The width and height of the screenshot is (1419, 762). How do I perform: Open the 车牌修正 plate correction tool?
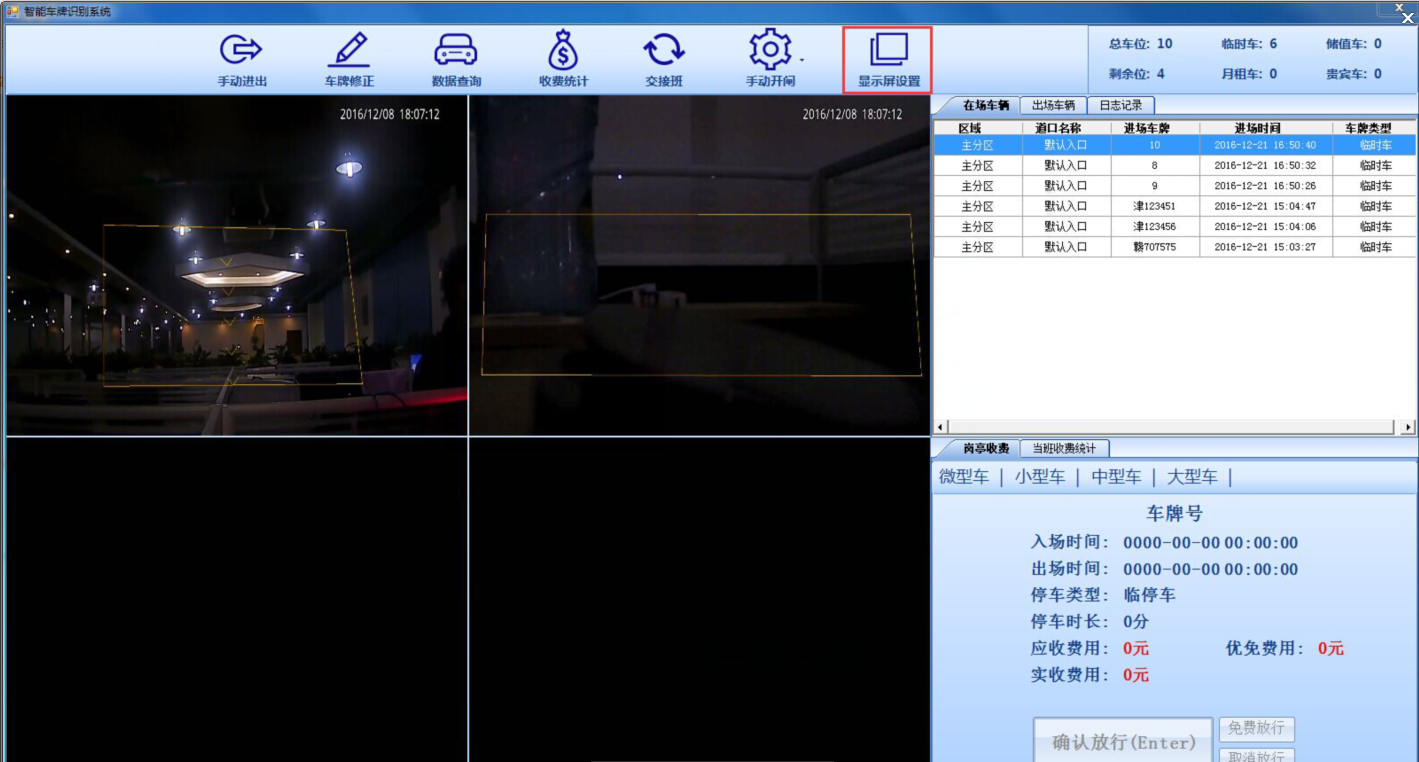349,58
